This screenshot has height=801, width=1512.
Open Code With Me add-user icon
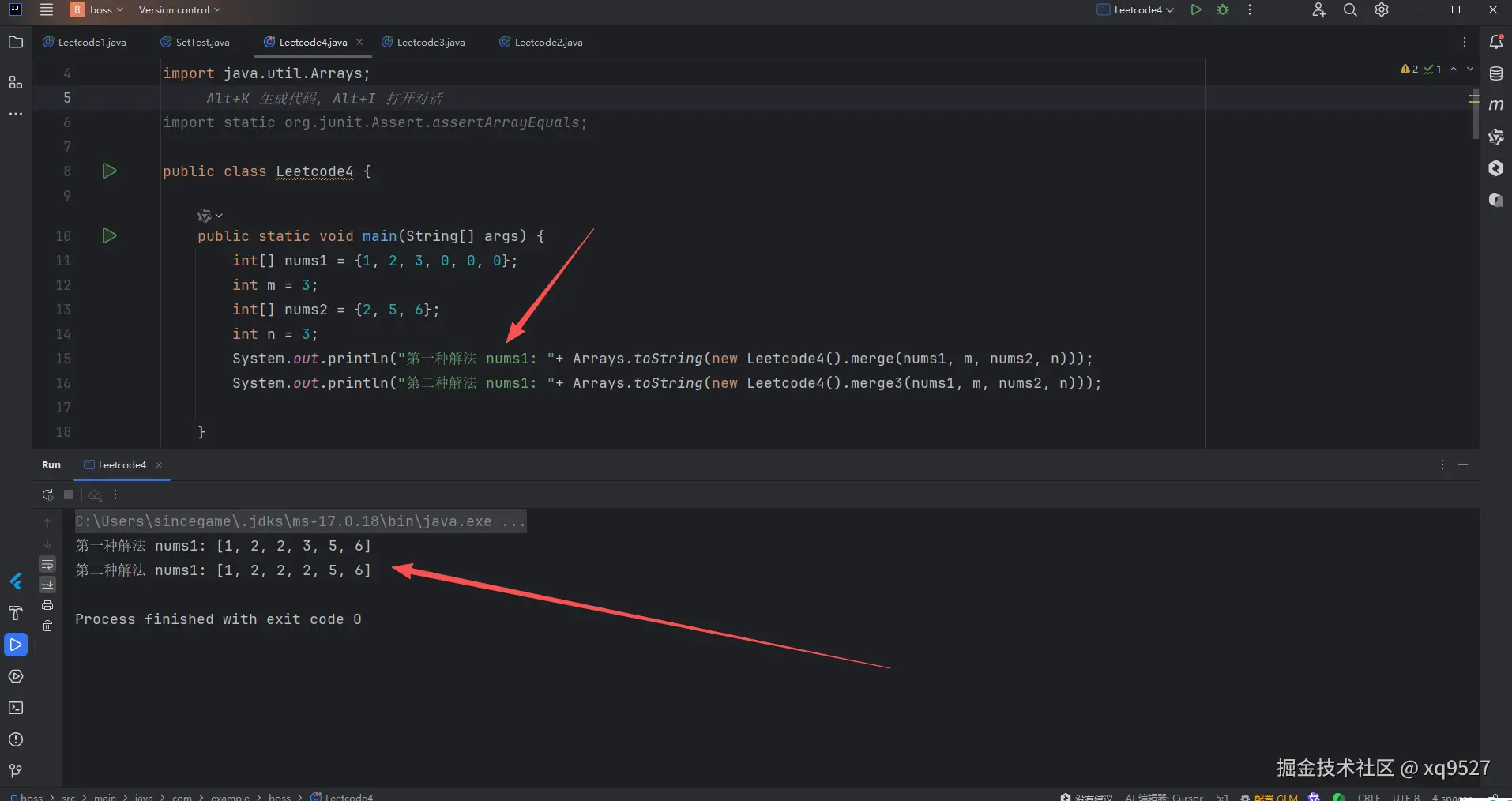click(x=1318, y=10)
